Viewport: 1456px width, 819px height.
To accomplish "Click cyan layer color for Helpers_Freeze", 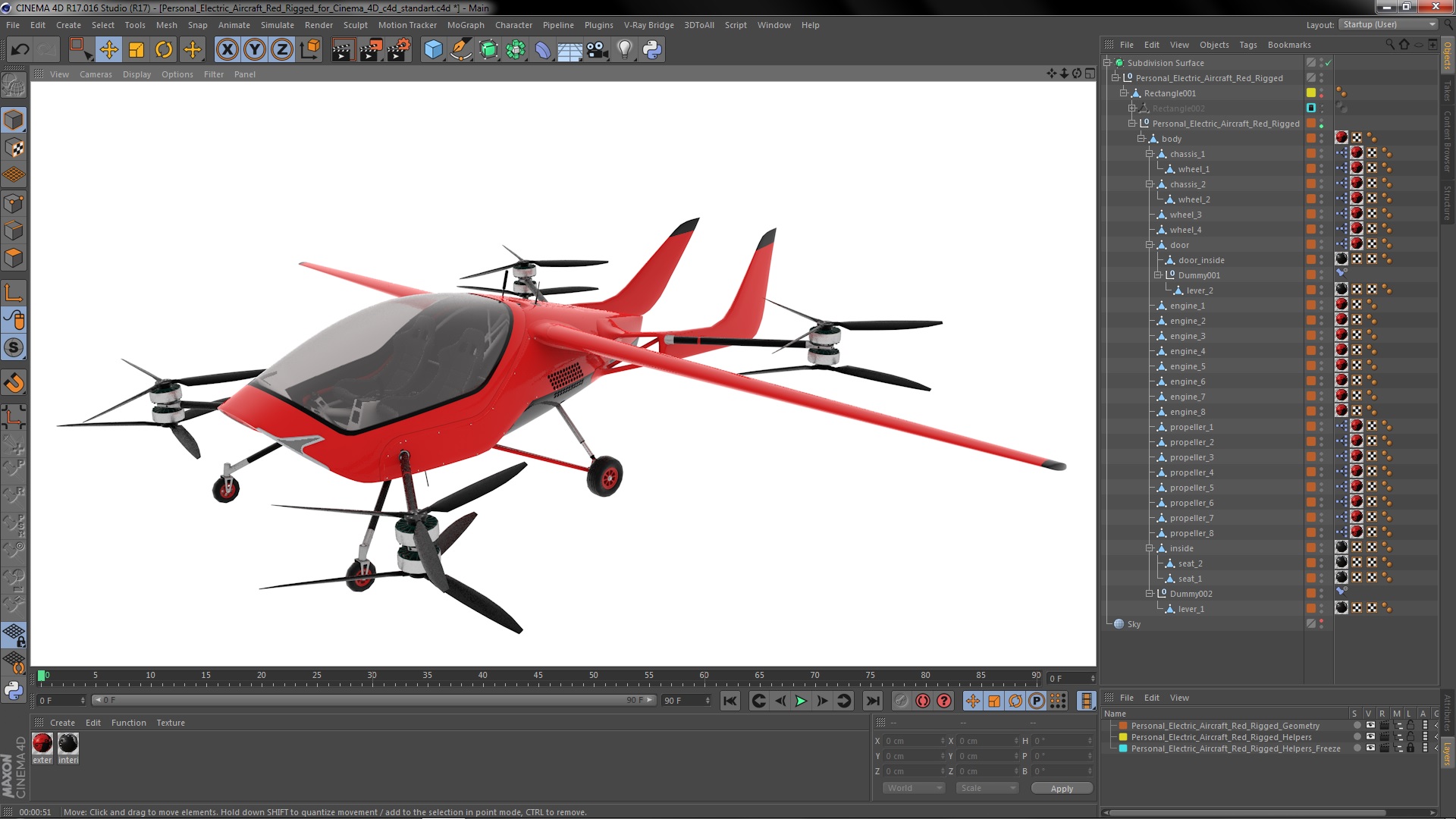I will tap(1123, 748).
